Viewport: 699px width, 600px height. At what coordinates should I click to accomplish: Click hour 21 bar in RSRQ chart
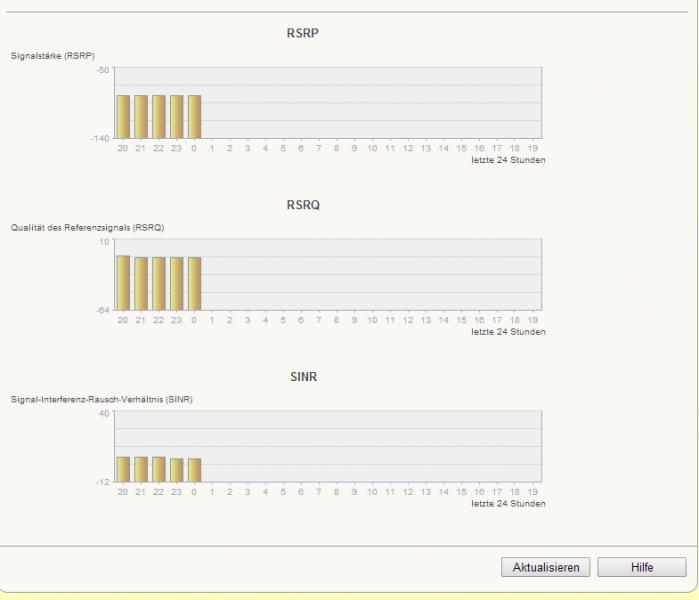point(141,284)
